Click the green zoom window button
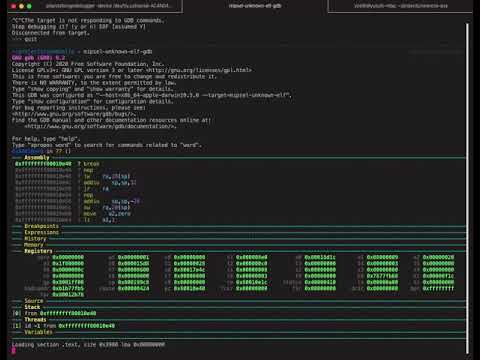The height and width of the screenshot is (360, 480). (x=29, y=6)
